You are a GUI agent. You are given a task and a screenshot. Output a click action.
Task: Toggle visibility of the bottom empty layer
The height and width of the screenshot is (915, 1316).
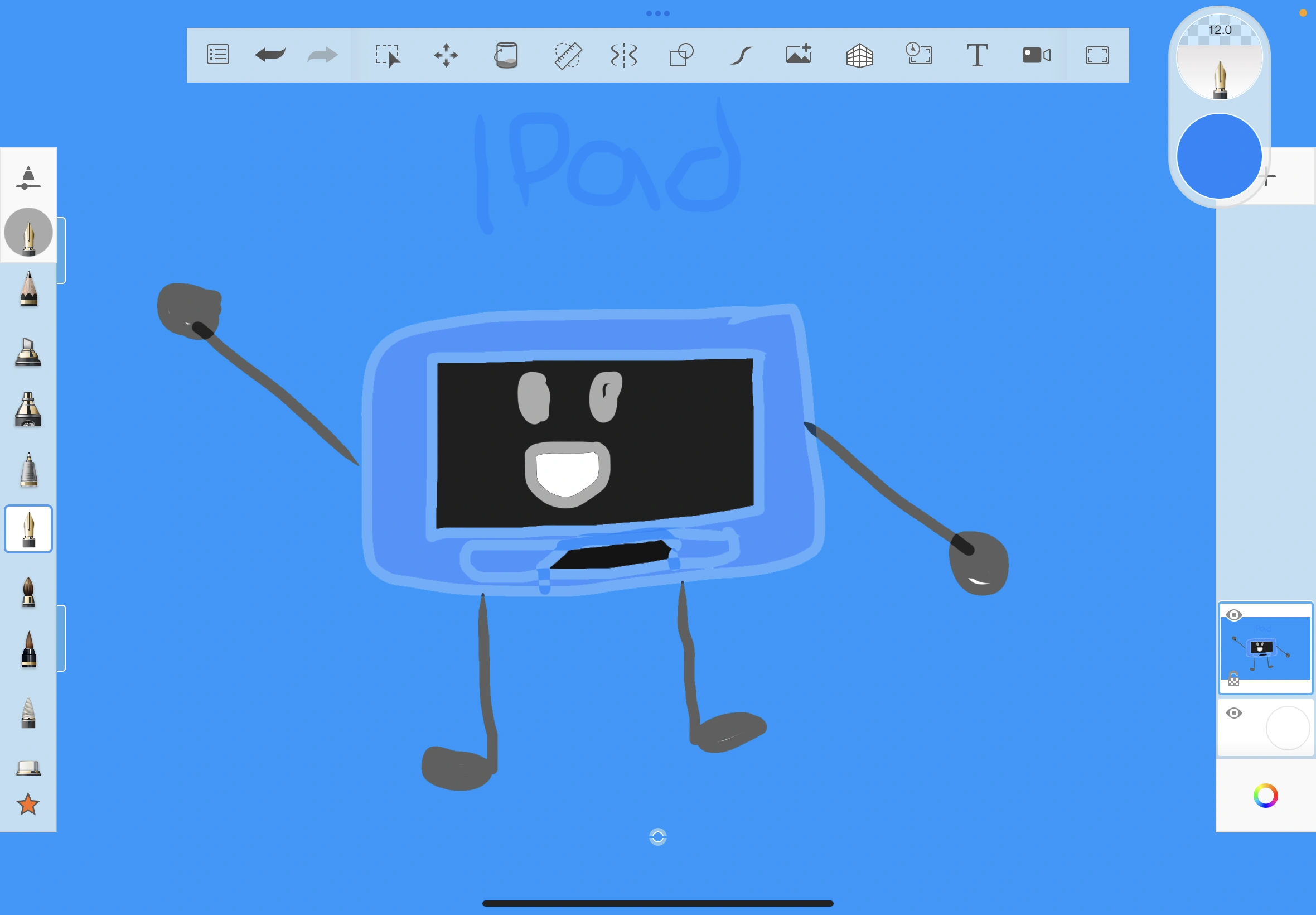point(1233,712)
